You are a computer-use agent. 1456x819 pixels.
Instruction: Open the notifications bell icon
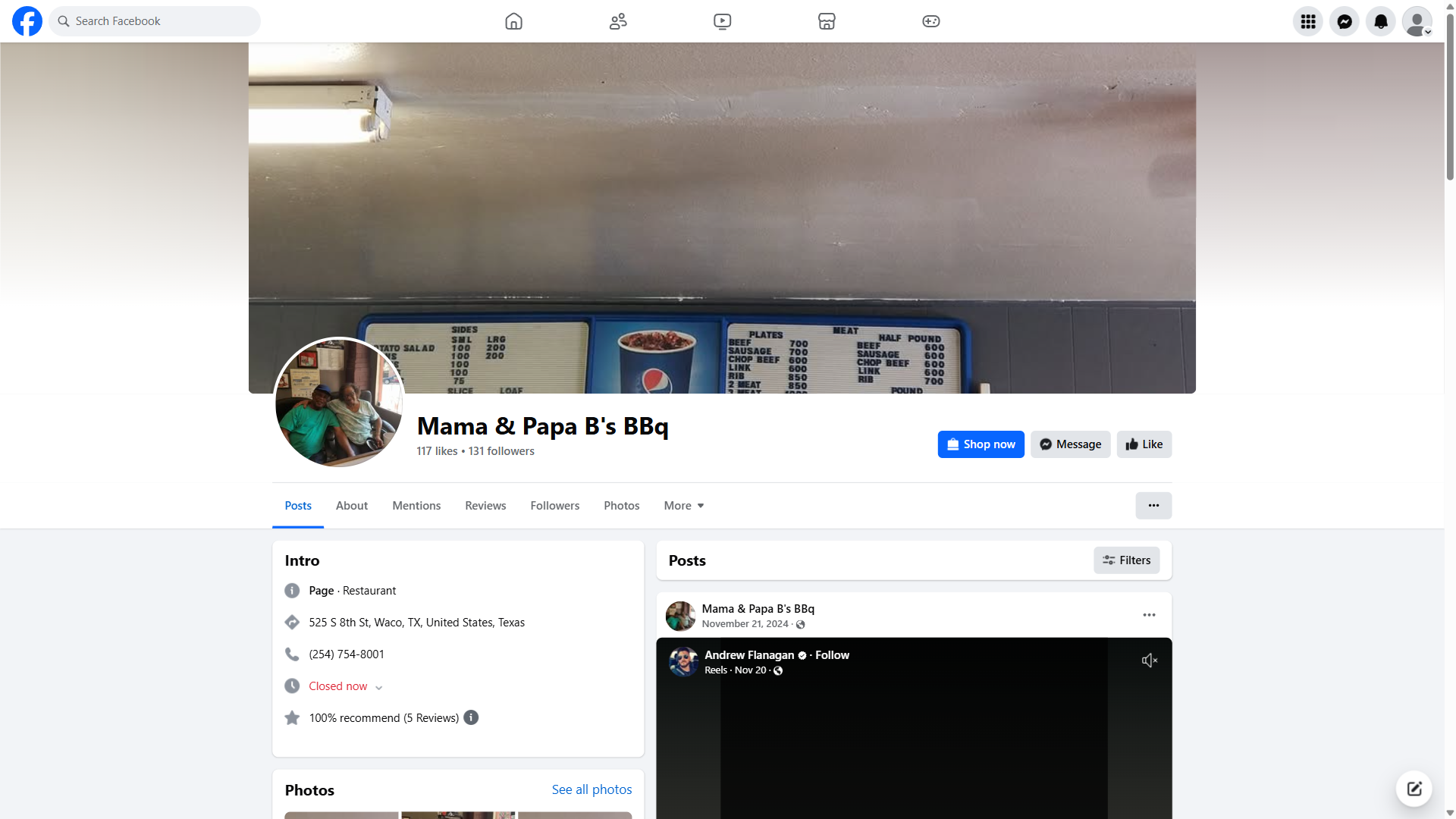1380,21
